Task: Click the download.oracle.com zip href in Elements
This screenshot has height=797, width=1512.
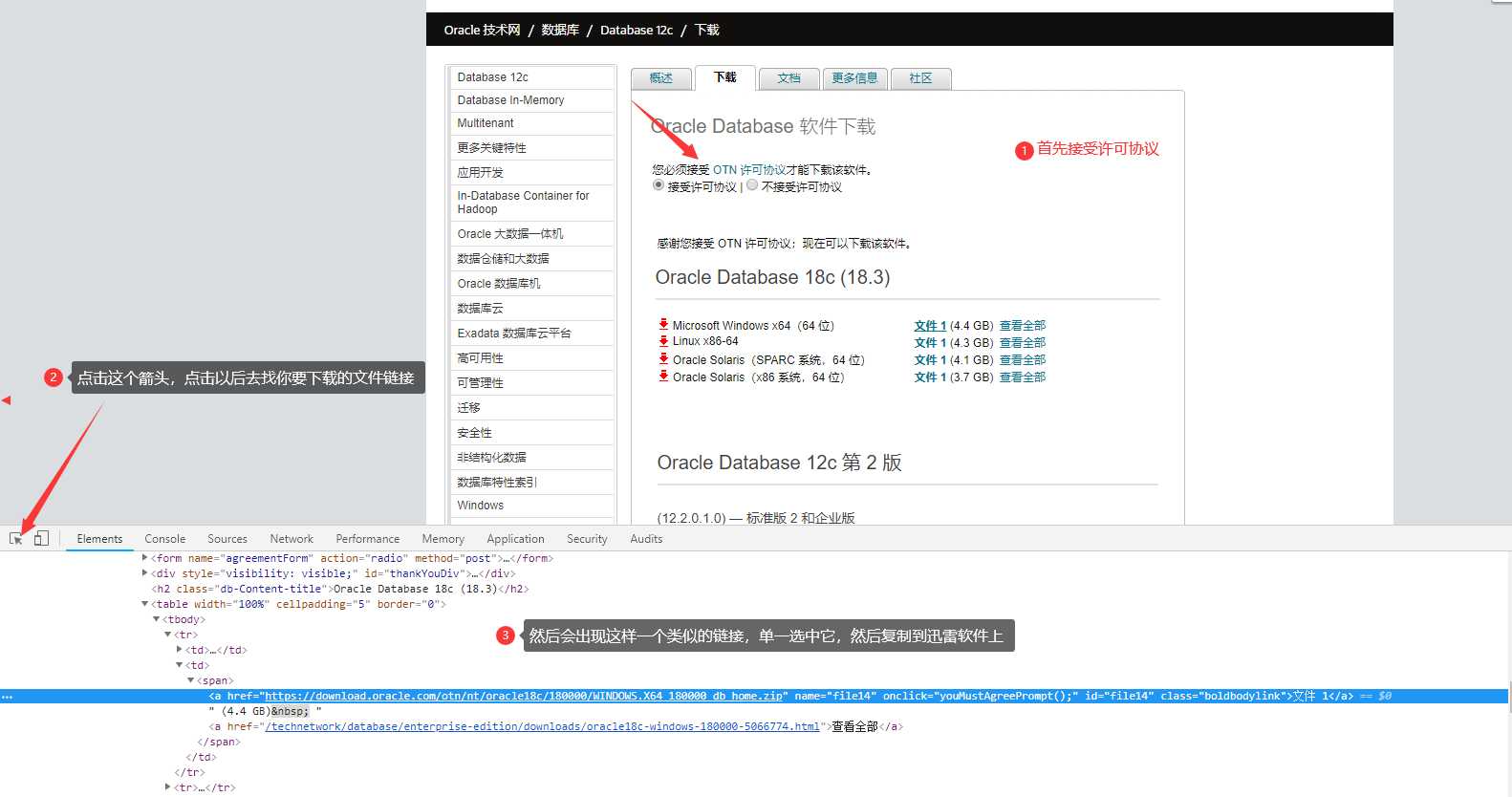Action: point(524,696)
